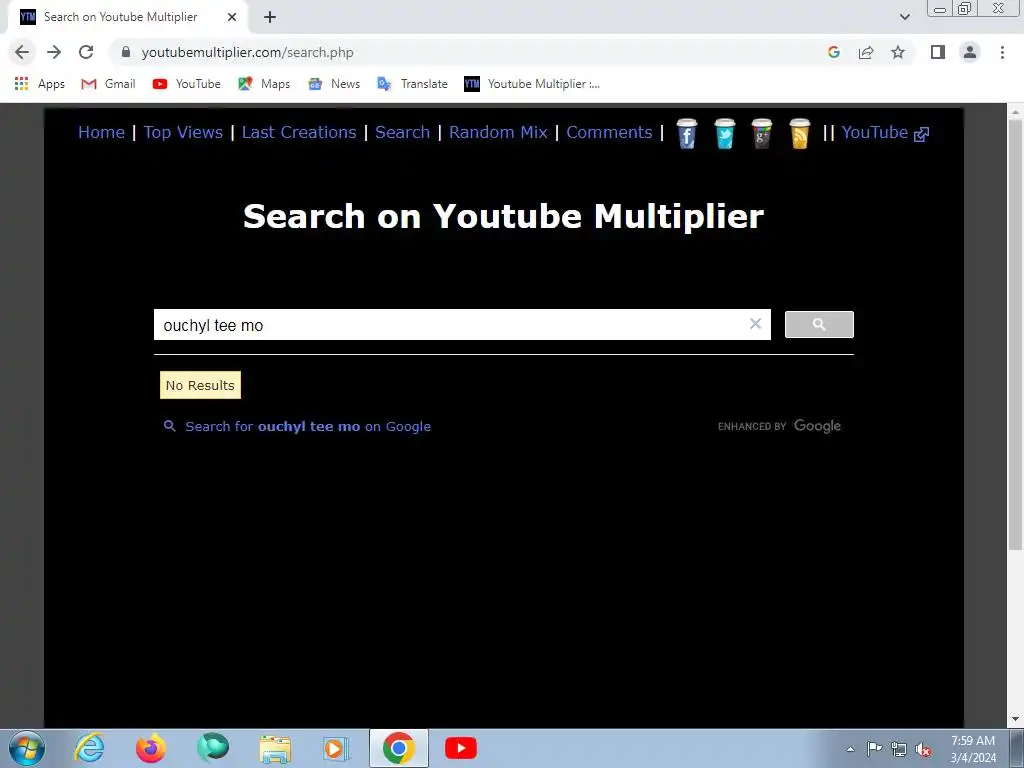Open the YouTube taskbar icon

(460, 748)
